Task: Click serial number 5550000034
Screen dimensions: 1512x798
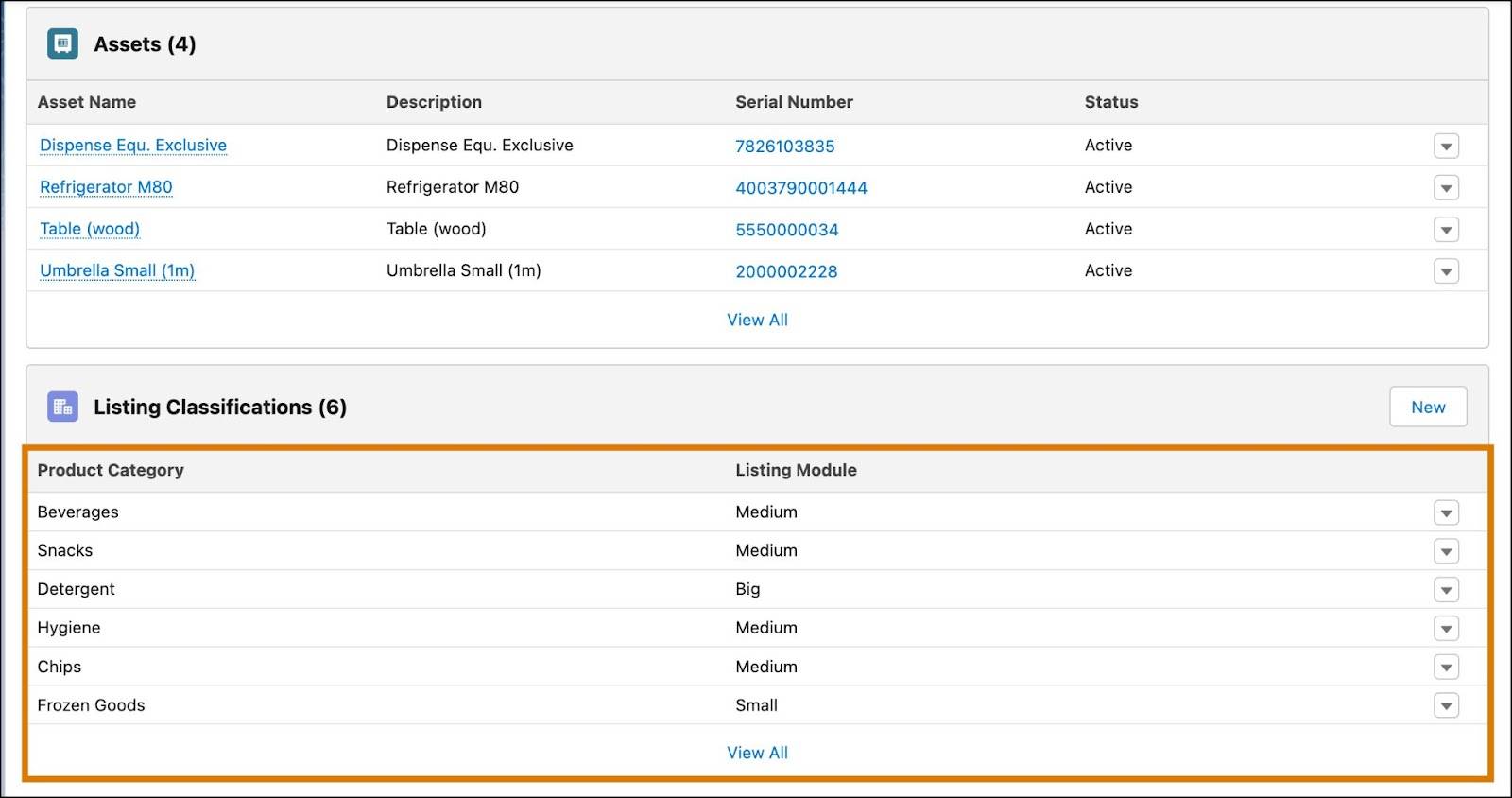Action: (x=787, y=229)
